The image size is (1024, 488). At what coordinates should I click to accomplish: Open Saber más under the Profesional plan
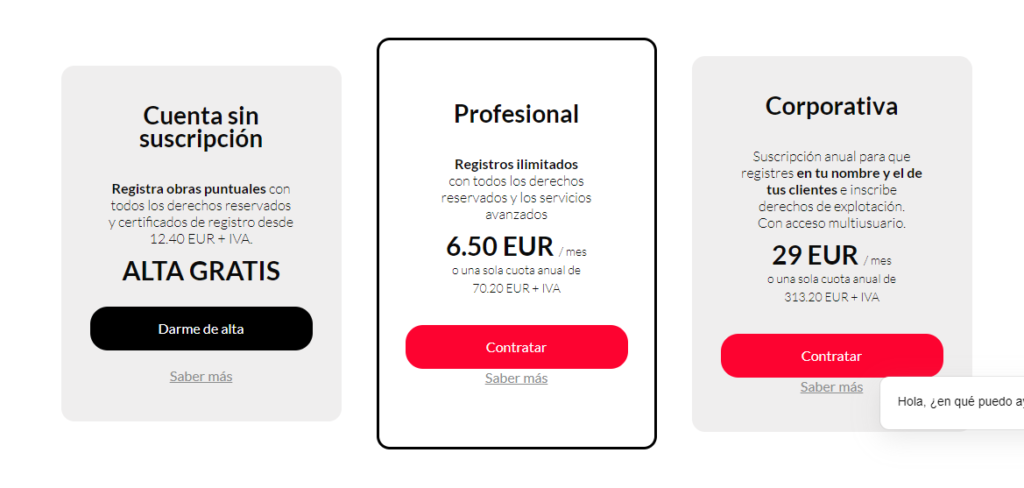[x=517, y=378]
